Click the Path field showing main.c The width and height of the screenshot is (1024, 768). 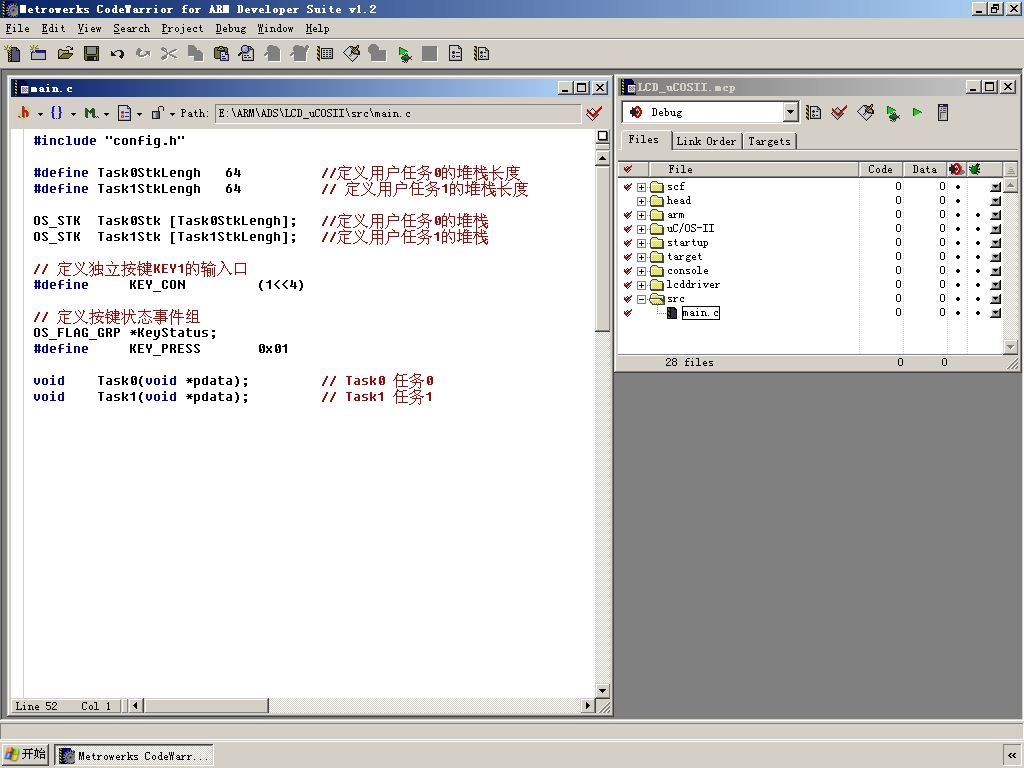click(x=397, y=114)
